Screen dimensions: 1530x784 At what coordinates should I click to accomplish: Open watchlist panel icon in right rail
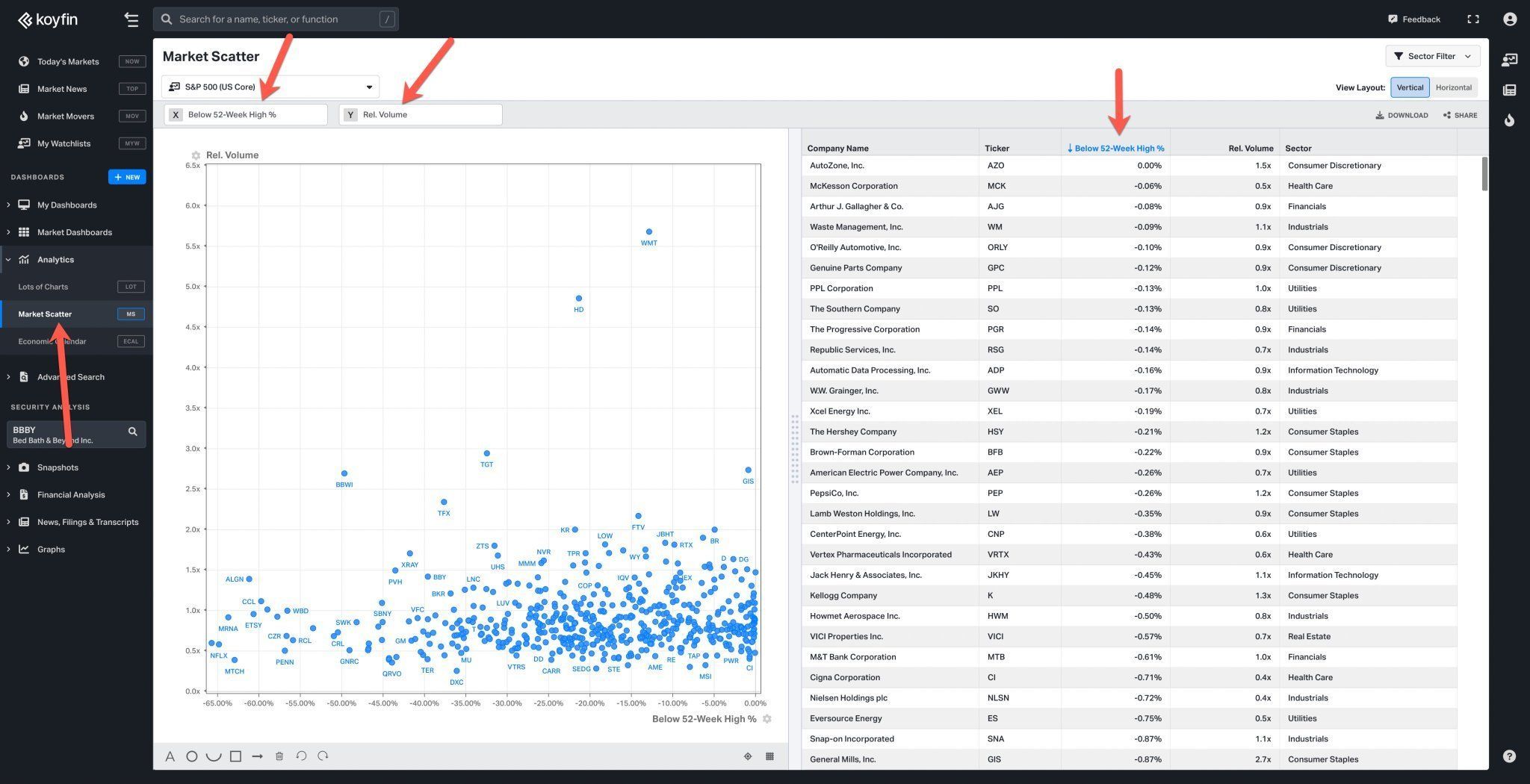[x=1509, y=60]
